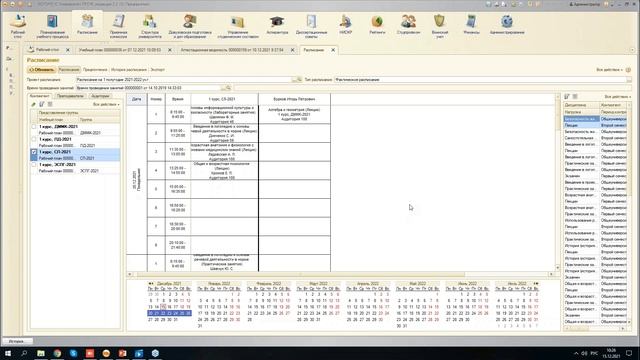Click vertical scrollbar down arrow of schedule grid
This screenshot has height=360, width=640.
[558, 268]
